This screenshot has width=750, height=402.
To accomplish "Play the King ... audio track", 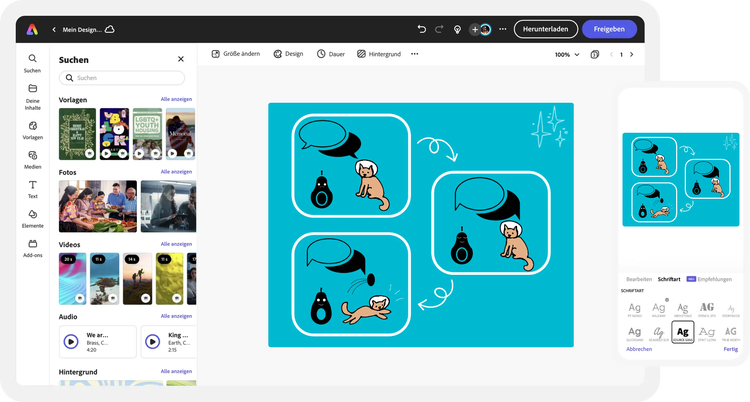I will (x=153, y=342).
